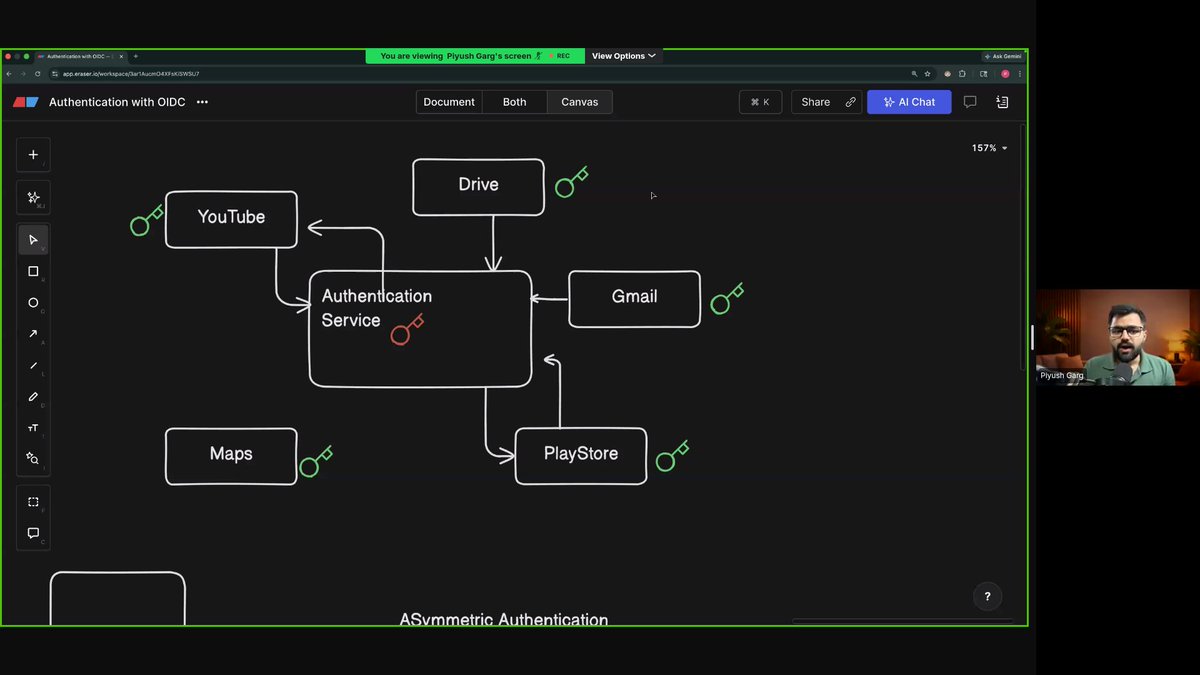Enable the frame selection tool
Image resolution: width=1200 pixels, height=675 pixels.
(33, 501)
